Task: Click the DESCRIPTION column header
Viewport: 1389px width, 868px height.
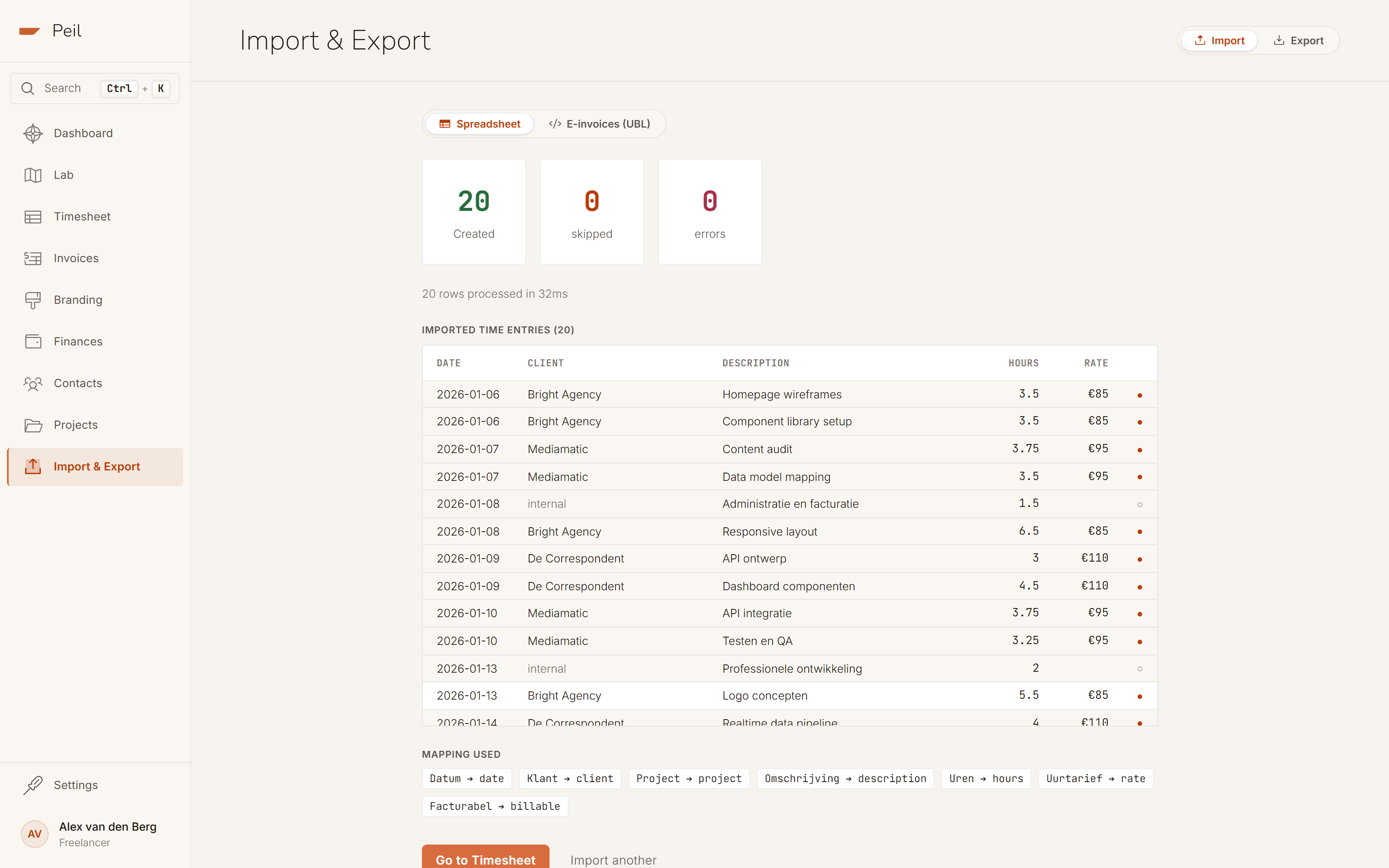Action: coord(756,363)
